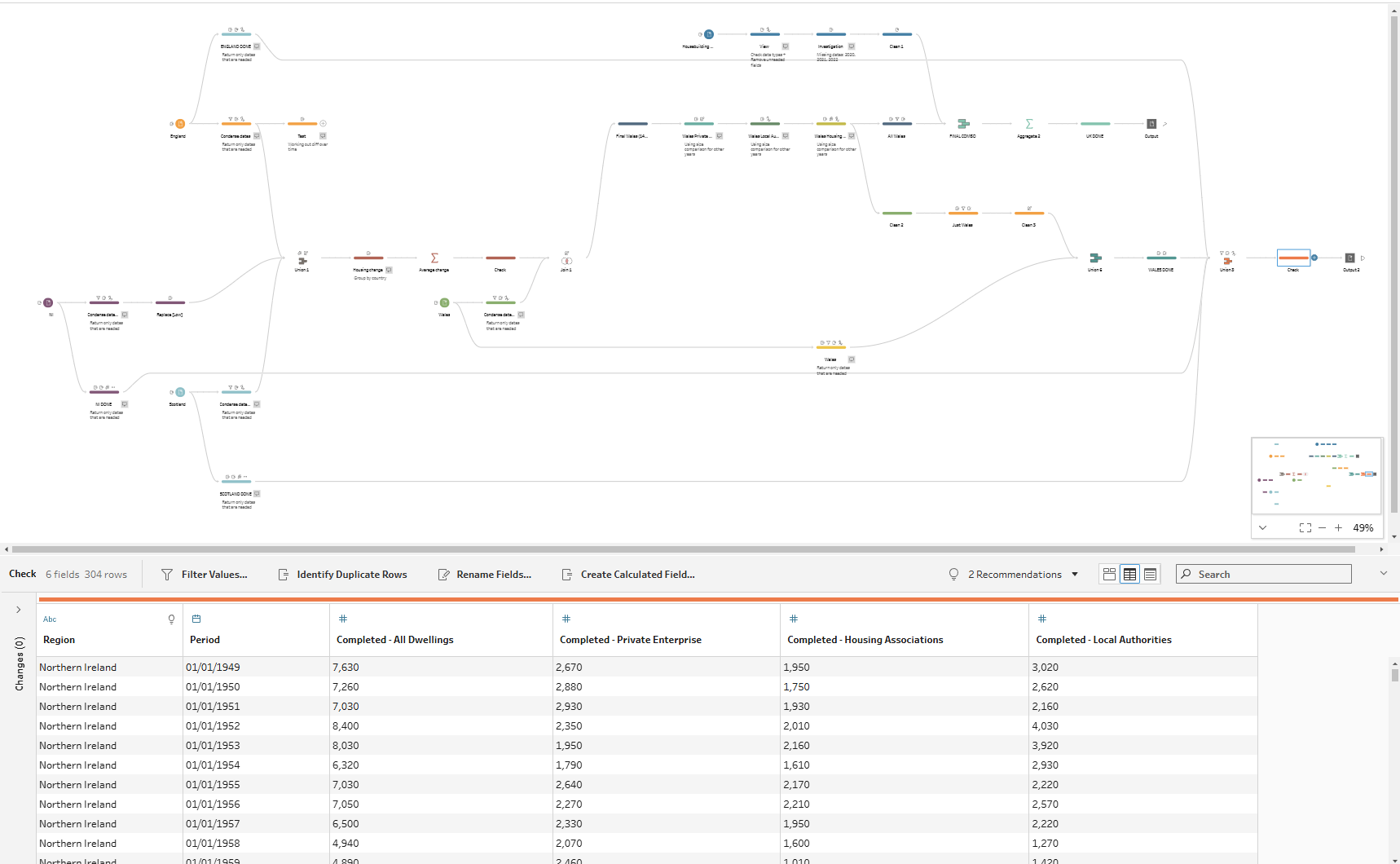Run the flow for Output 2
The image size is (1400, 864).
coord(1363,258)
